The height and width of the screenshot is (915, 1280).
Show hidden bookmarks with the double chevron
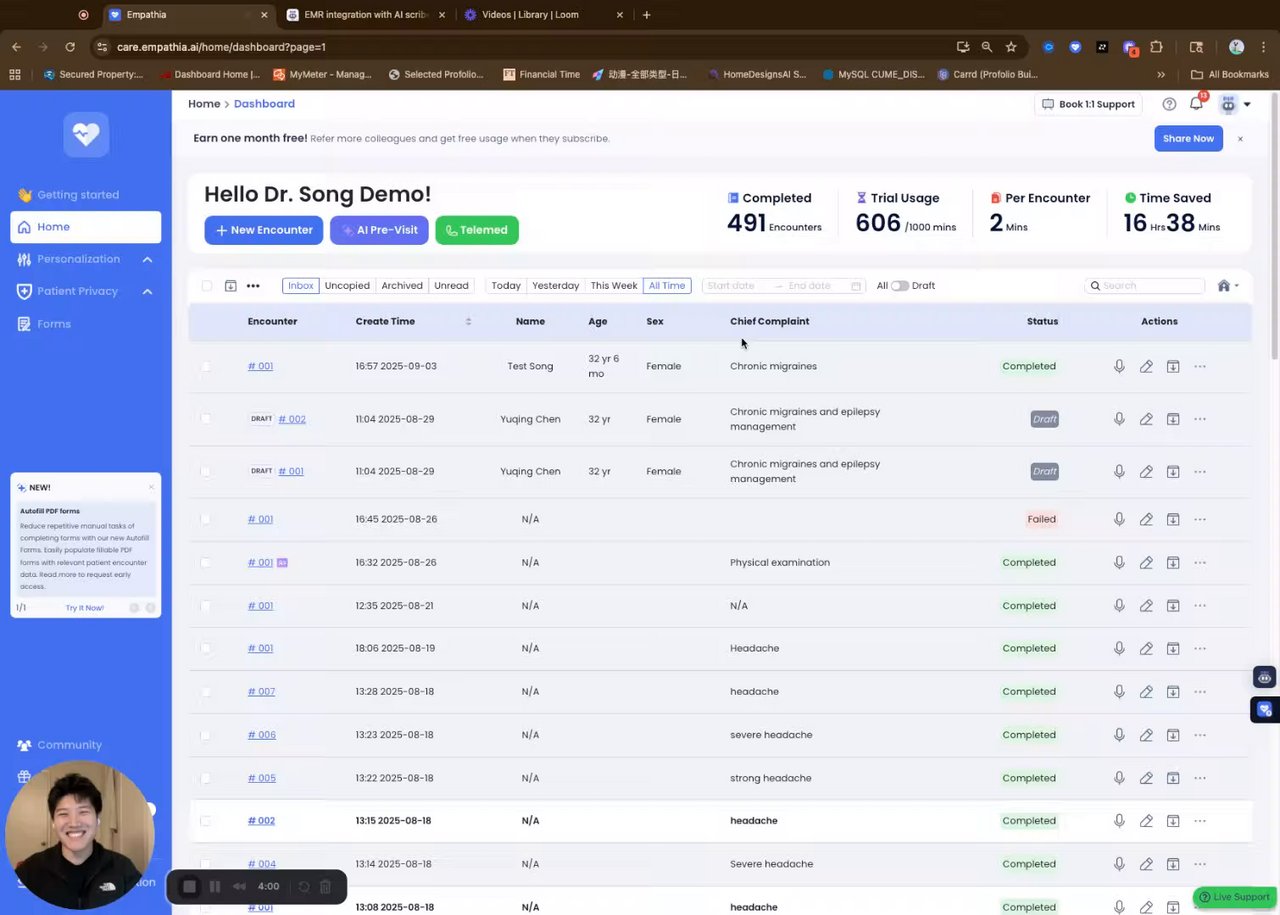pyautogui.click(x=1161, y=74)
